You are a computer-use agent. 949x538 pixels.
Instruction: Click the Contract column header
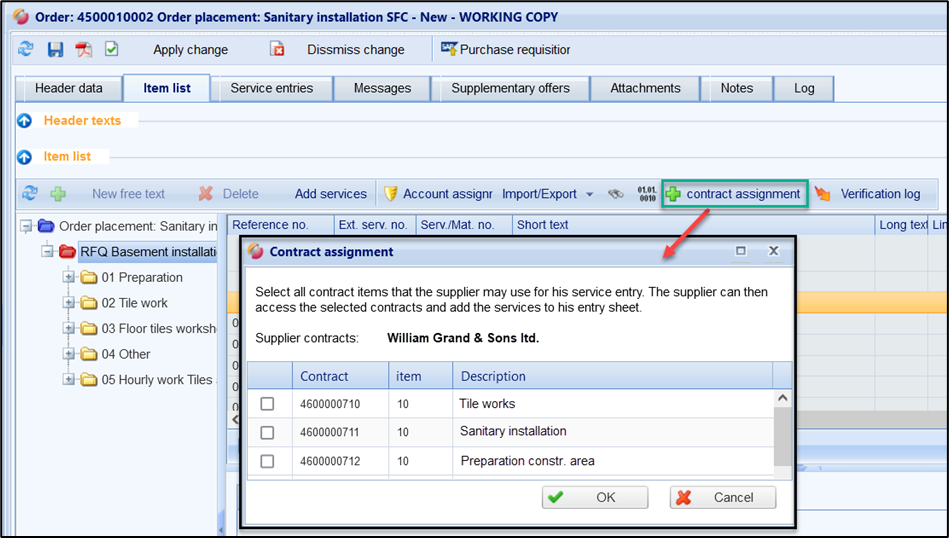click(340, 376)
